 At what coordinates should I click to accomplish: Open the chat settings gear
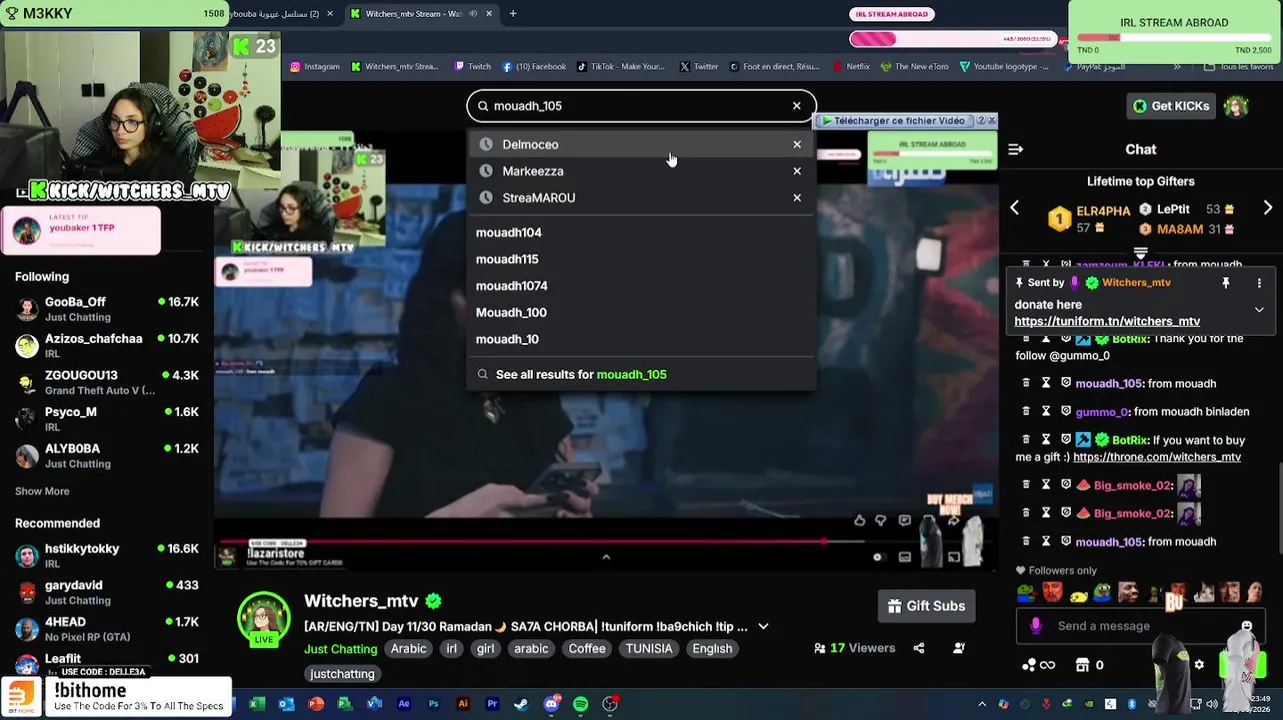1199,665
